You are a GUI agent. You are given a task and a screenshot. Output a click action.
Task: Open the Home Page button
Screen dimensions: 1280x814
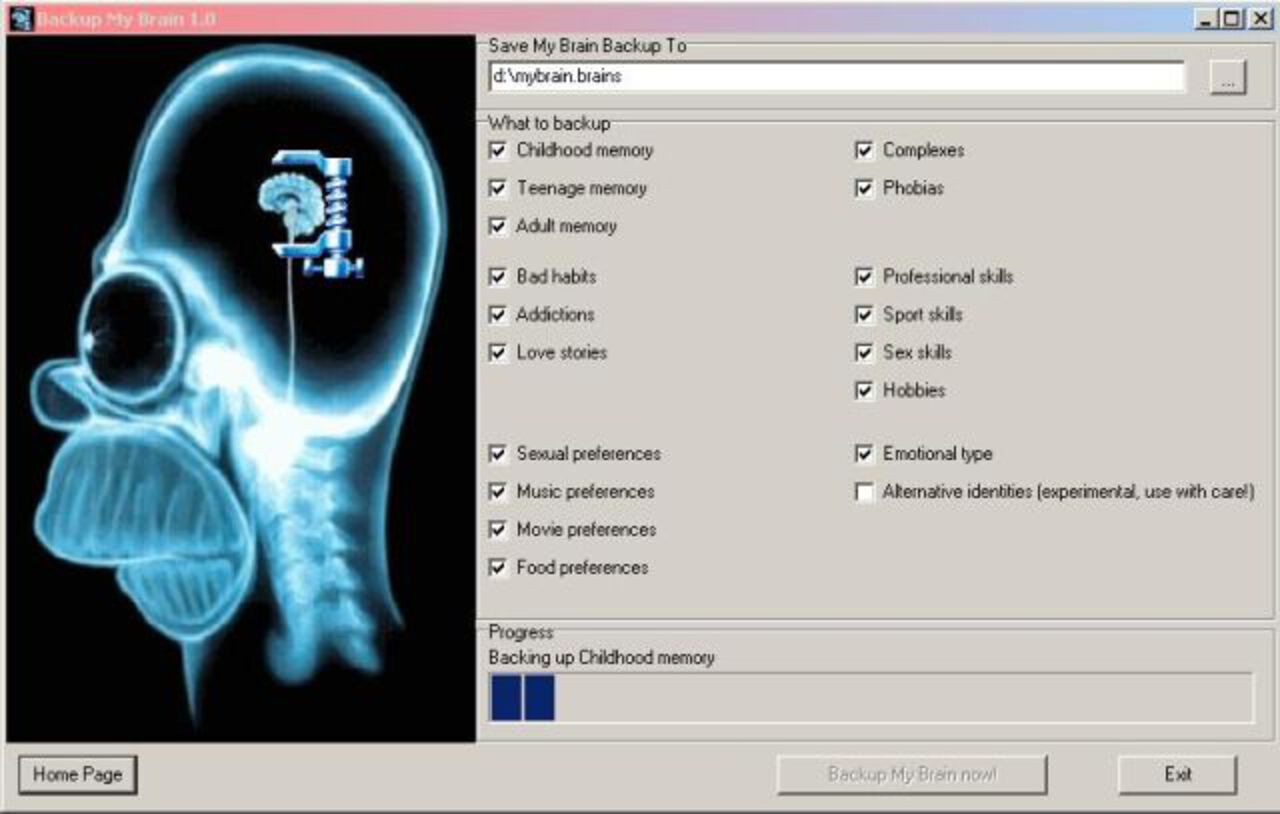click(x=77, y=774)
